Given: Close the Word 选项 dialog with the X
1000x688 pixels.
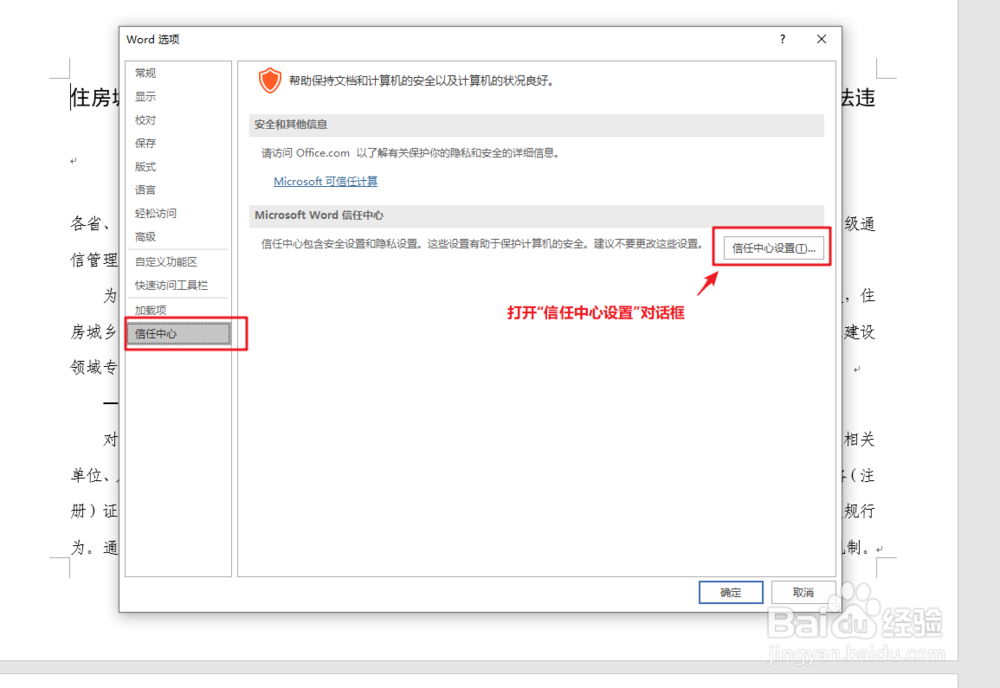Looking at the screenshot, I should 821,39.
